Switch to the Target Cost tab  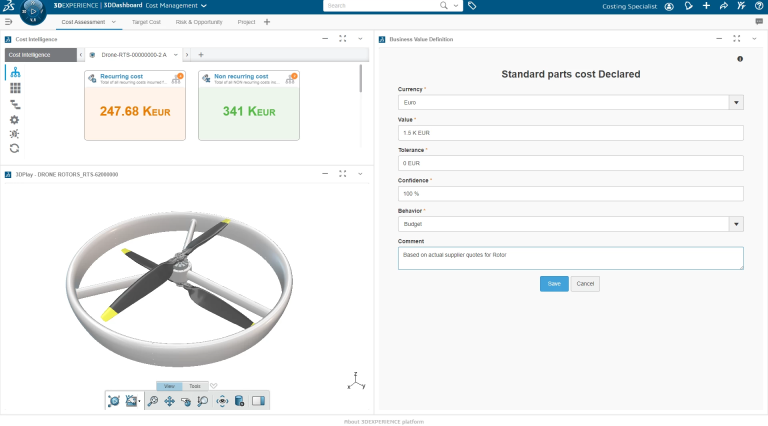(146, 21)
